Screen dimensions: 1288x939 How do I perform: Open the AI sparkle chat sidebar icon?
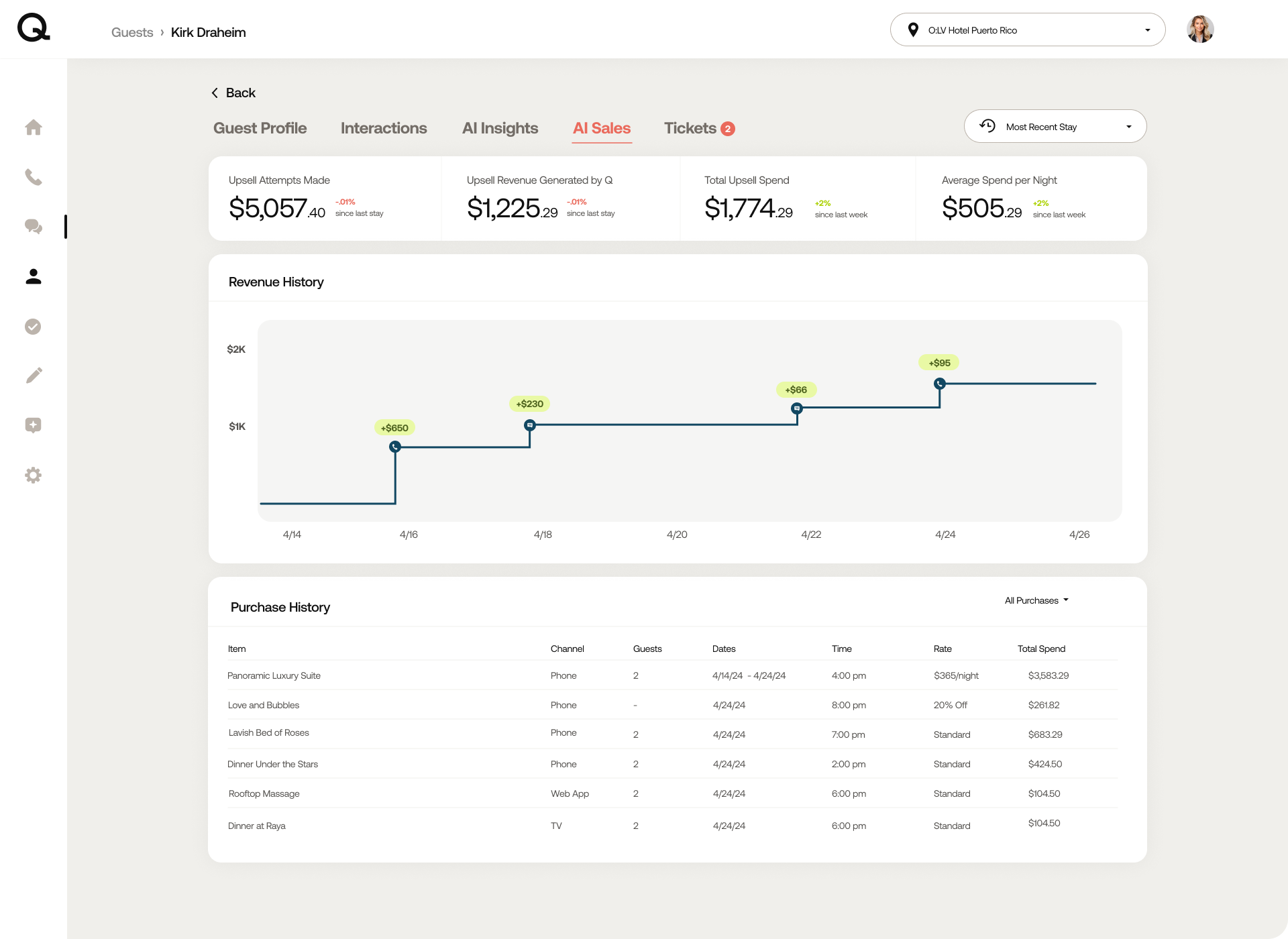coord(34,425)
